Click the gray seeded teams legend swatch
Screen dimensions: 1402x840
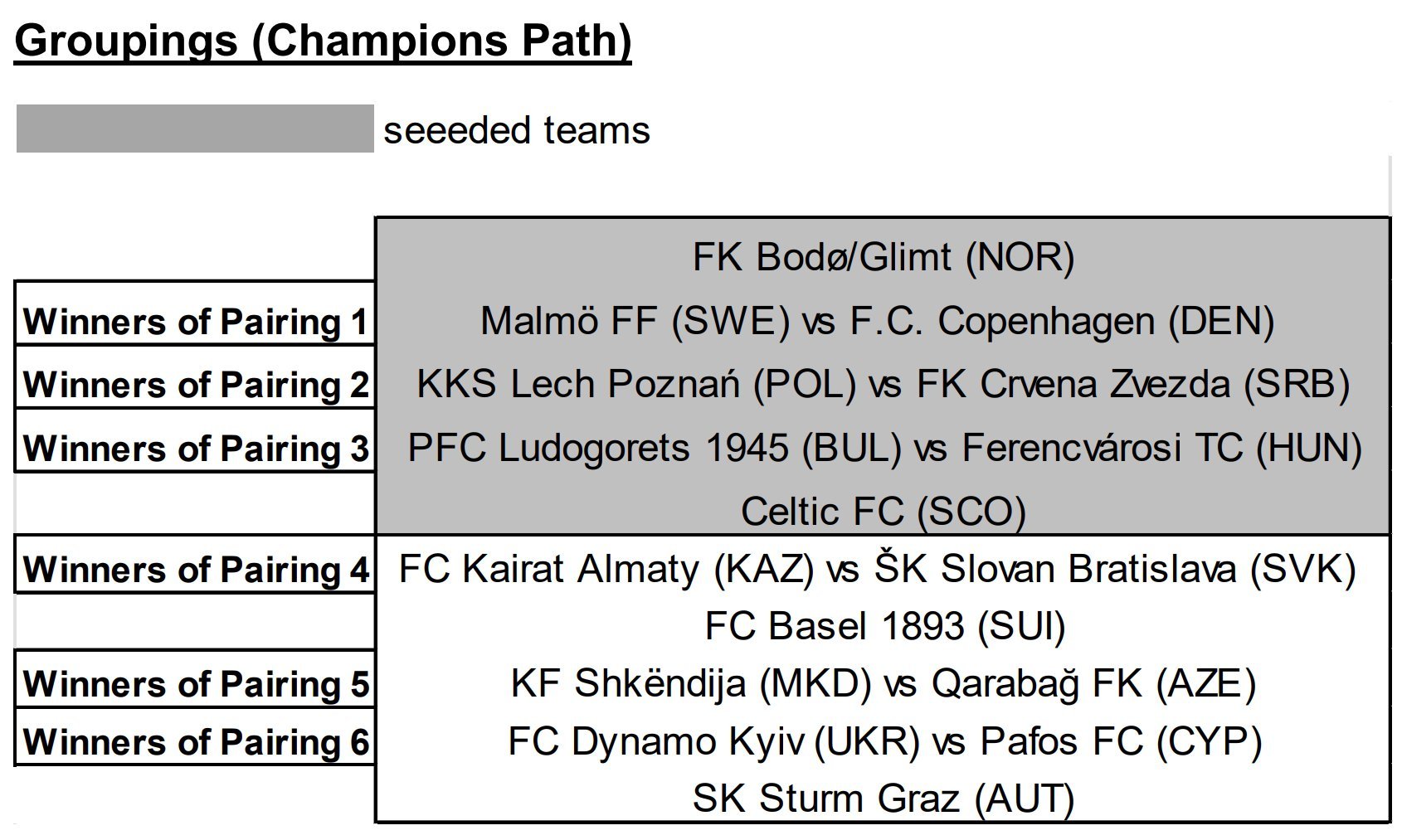pos(195,129)
